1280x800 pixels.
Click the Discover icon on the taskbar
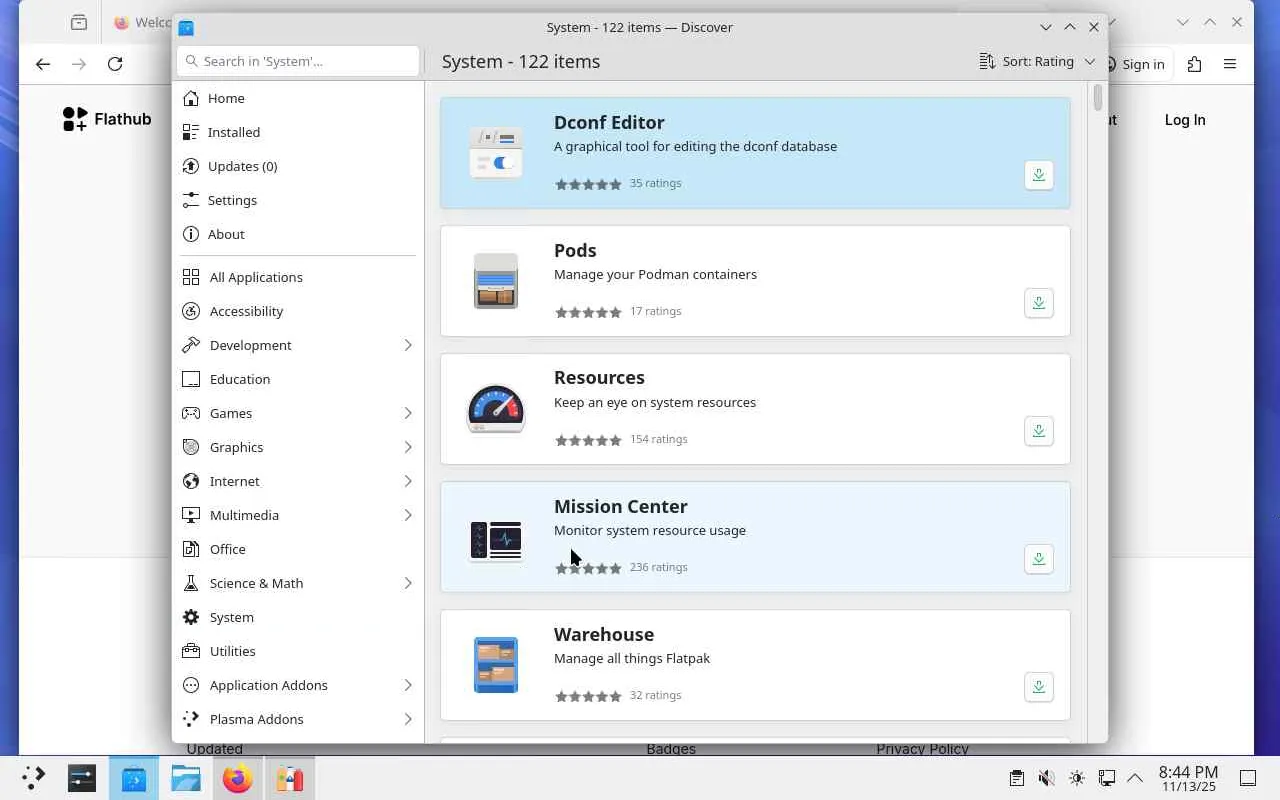click(134, 778)
